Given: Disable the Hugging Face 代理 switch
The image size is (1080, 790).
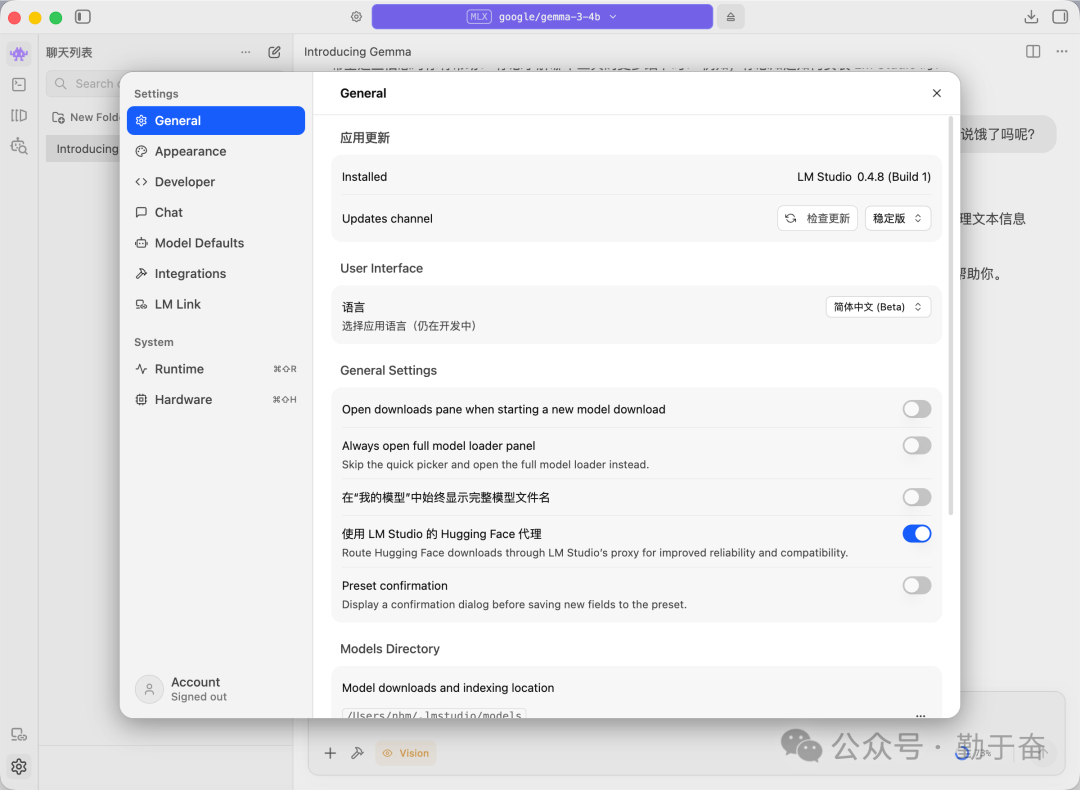Looking at the screenshot, I should click(917, 534).
